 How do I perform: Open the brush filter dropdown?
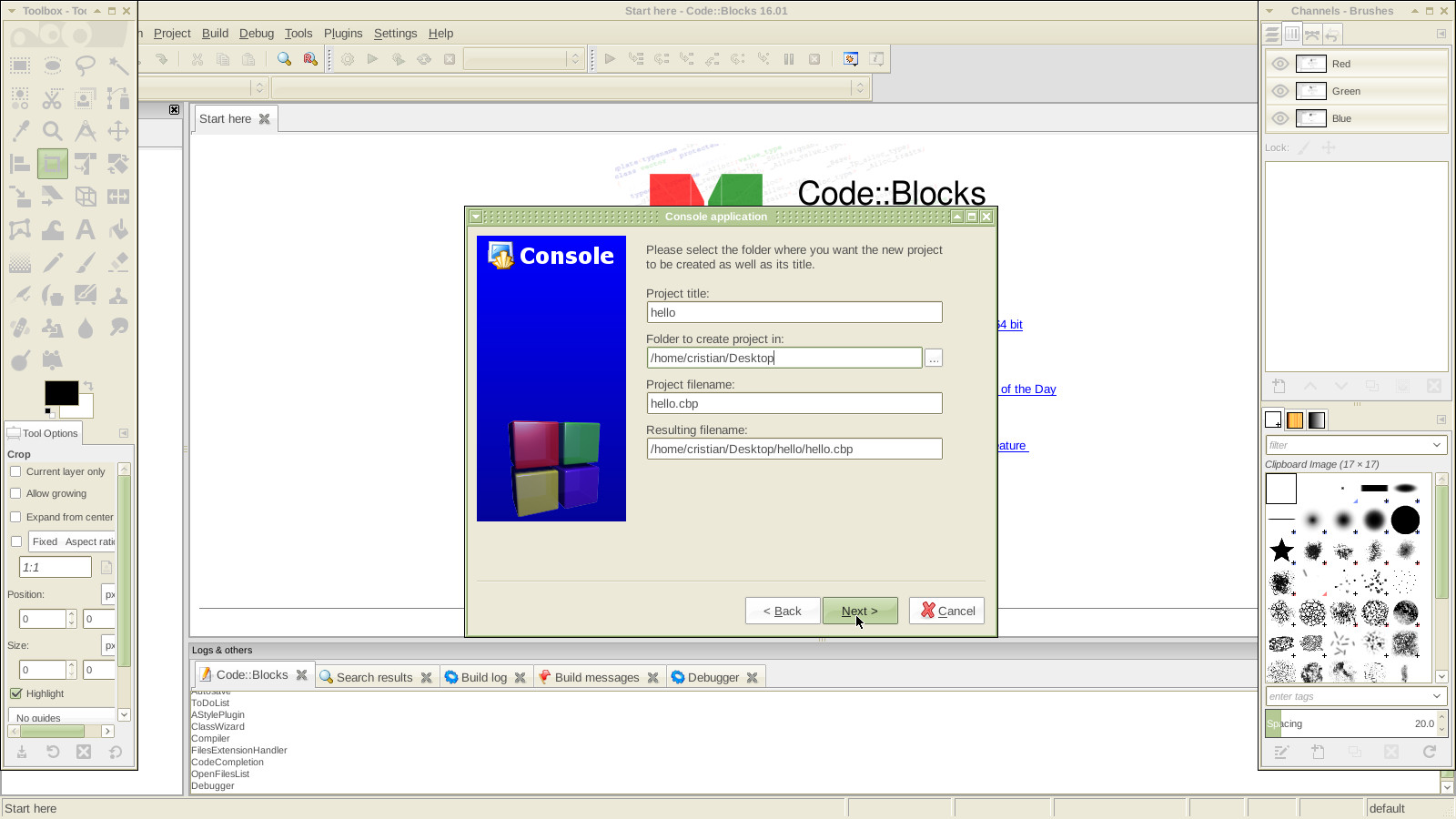click(x=1437, y=445)
